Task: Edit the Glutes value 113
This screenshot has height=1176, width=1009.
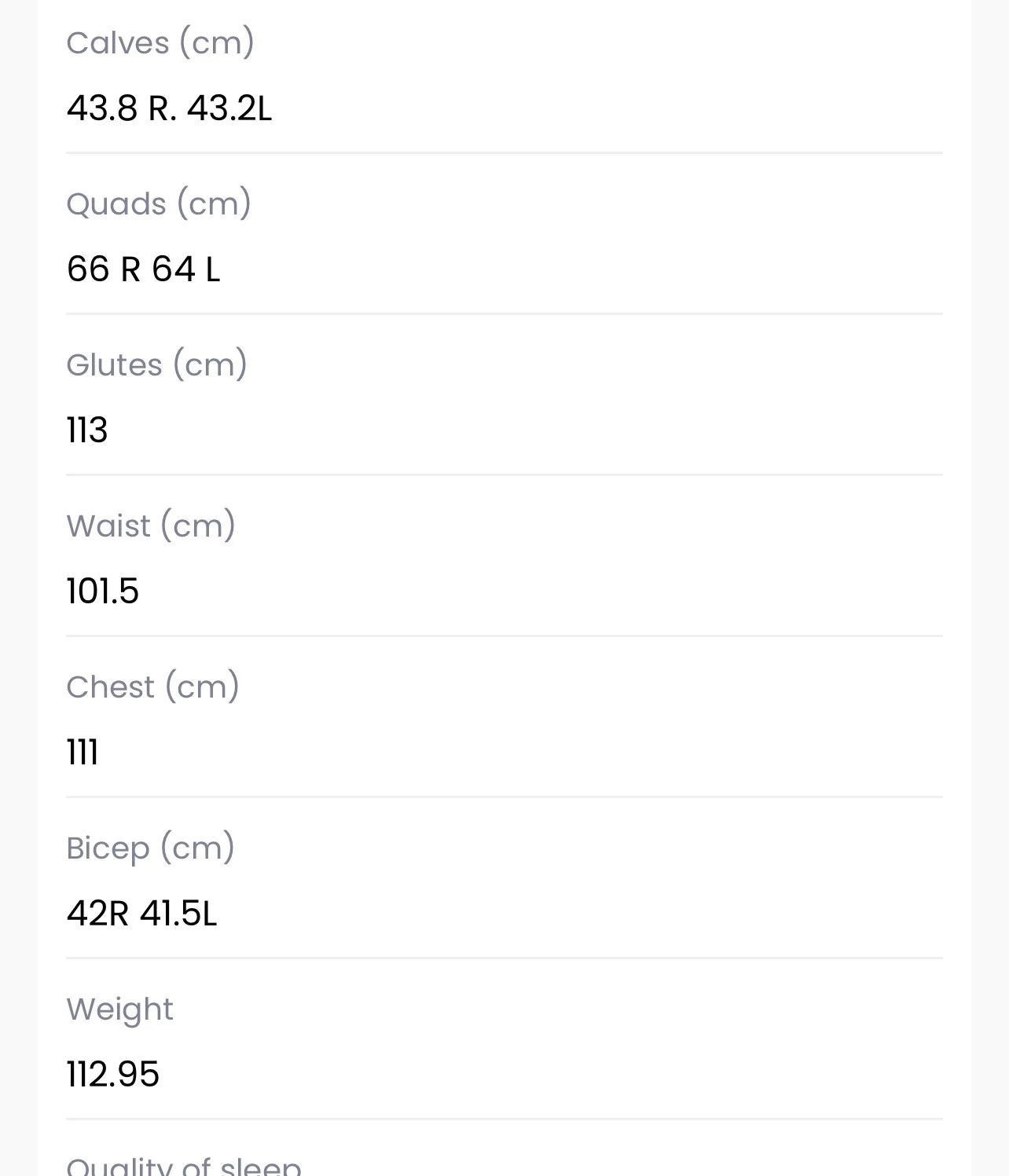Action: coord(87,430)
